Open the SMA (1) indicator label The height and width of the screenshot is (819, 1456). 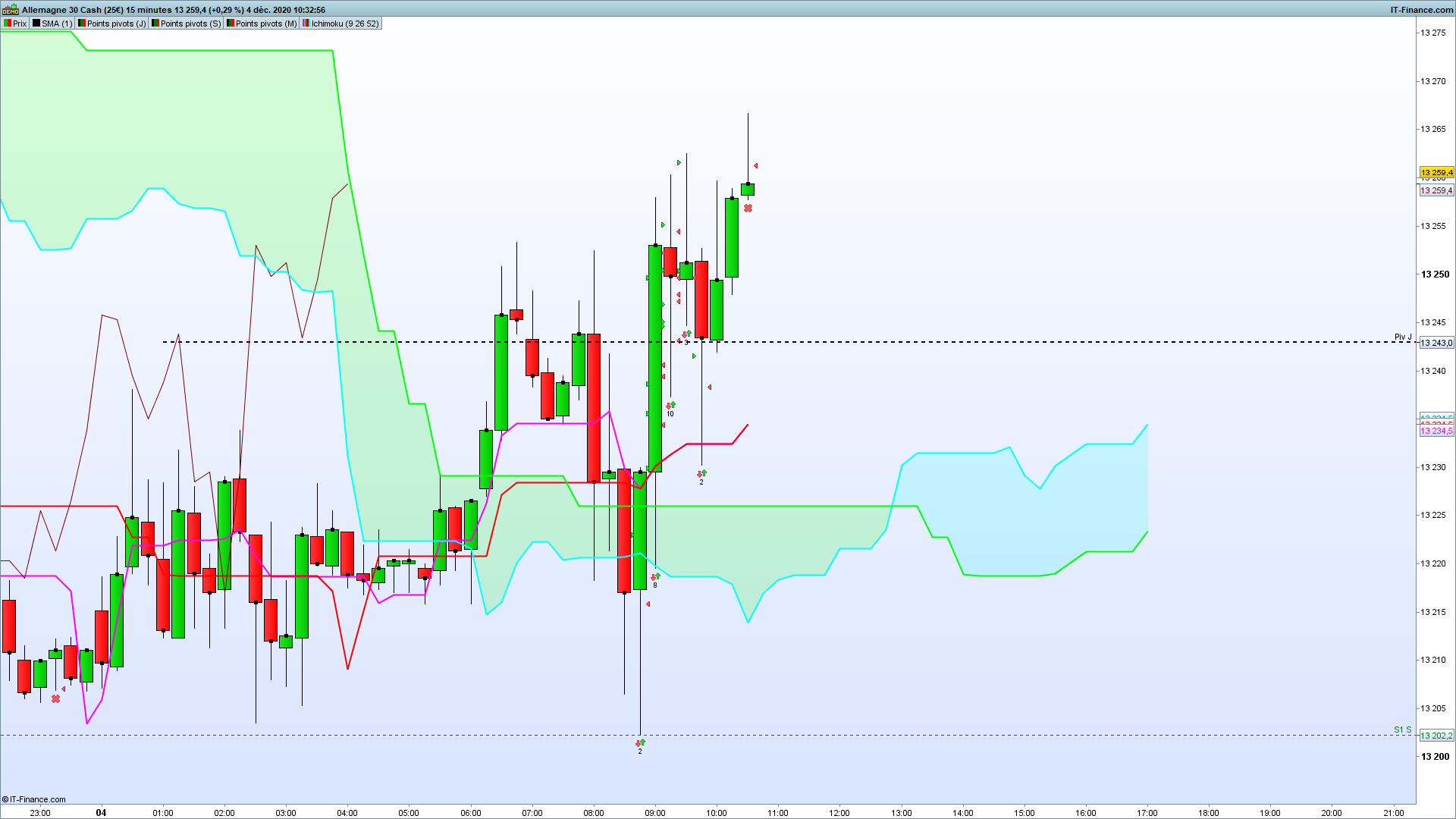(x=56, y=24)
